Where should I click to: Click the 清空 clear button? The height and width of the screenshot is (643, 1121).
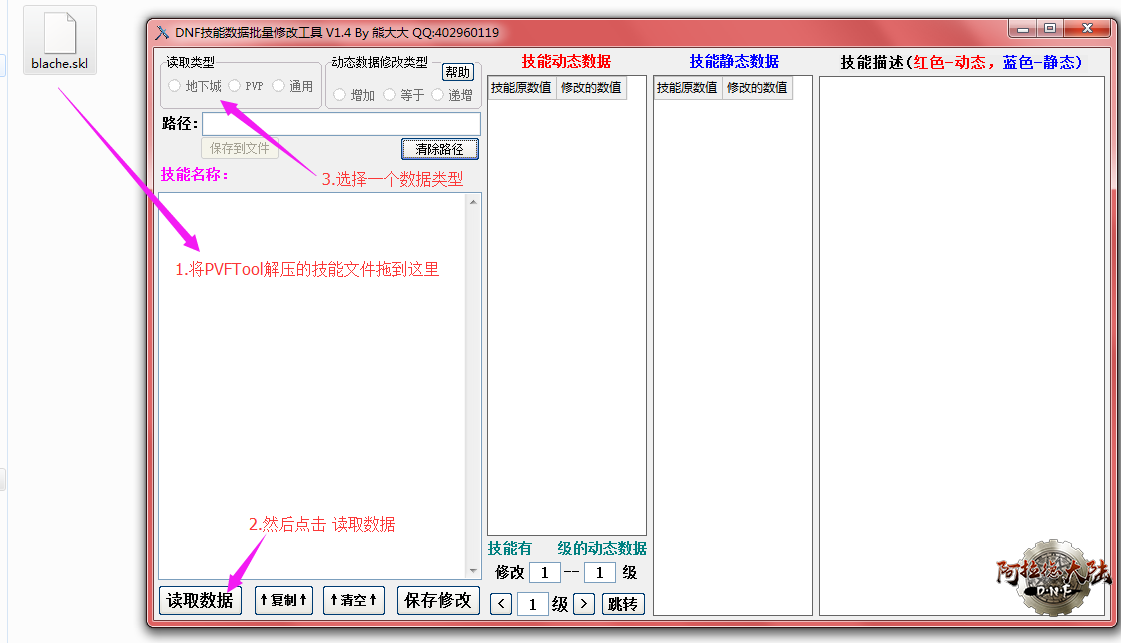[x=353, y=600]
